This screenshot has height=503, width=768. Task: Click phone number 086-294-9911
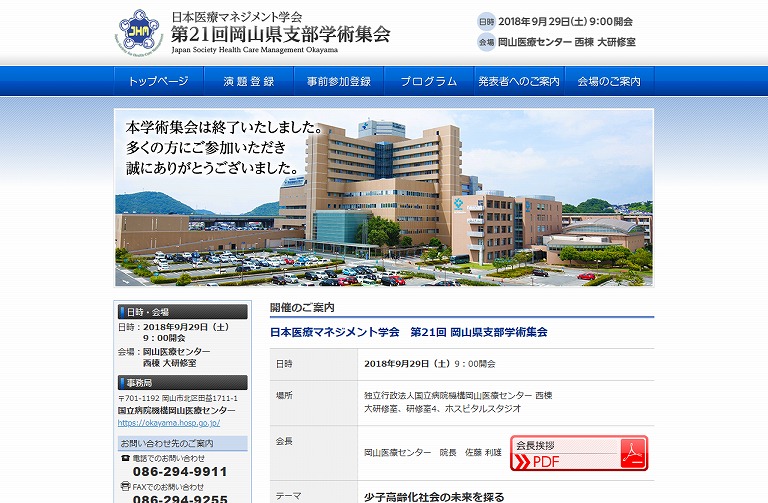click(180, 472)
